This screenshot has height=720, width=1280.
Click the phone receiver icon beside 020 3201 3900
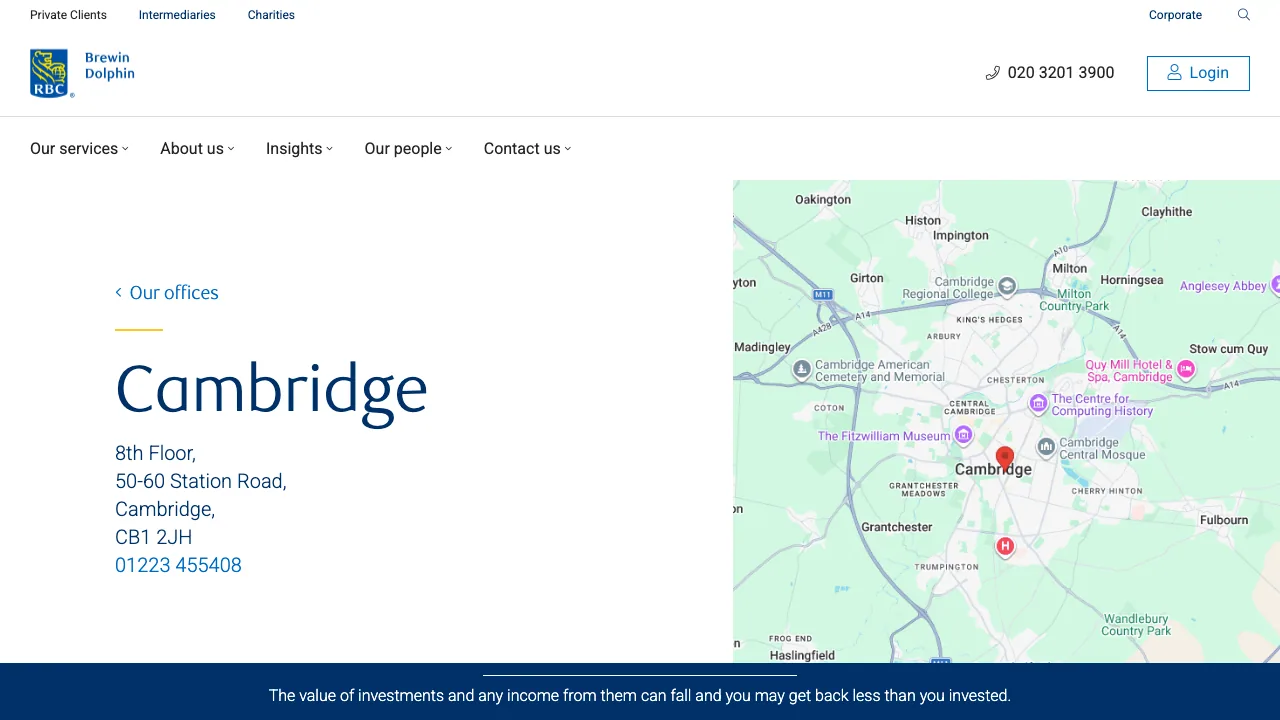click(x=992, y=72)
